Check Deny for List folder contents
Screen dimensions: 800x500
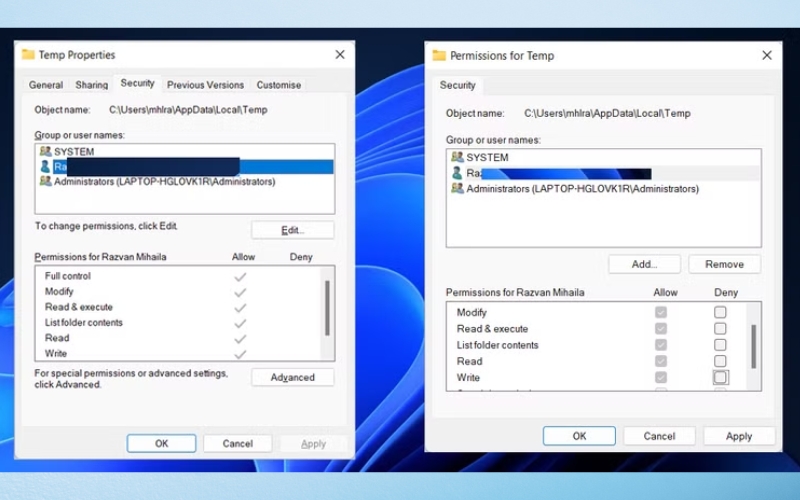tap(720, 345)
